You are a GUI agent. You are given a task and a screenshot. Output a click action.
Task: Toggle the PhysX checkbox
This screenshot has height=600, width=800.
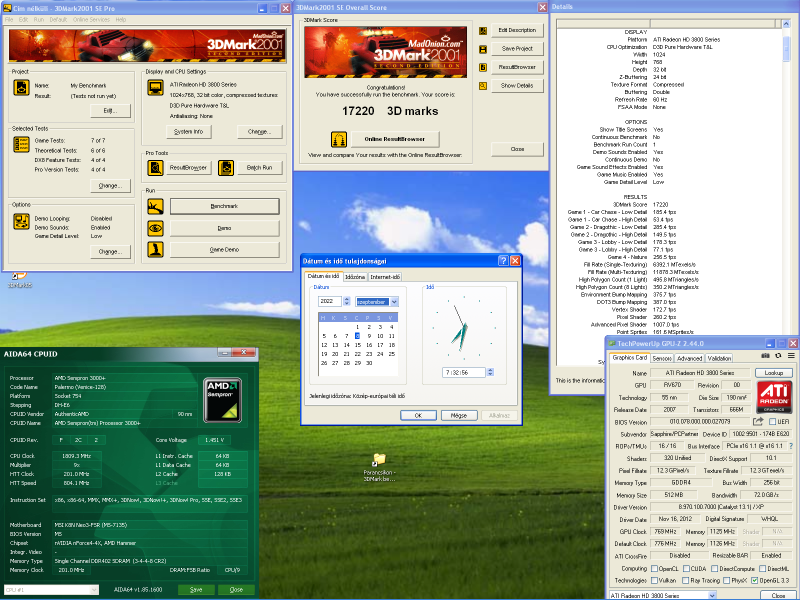tap(727, 581)
